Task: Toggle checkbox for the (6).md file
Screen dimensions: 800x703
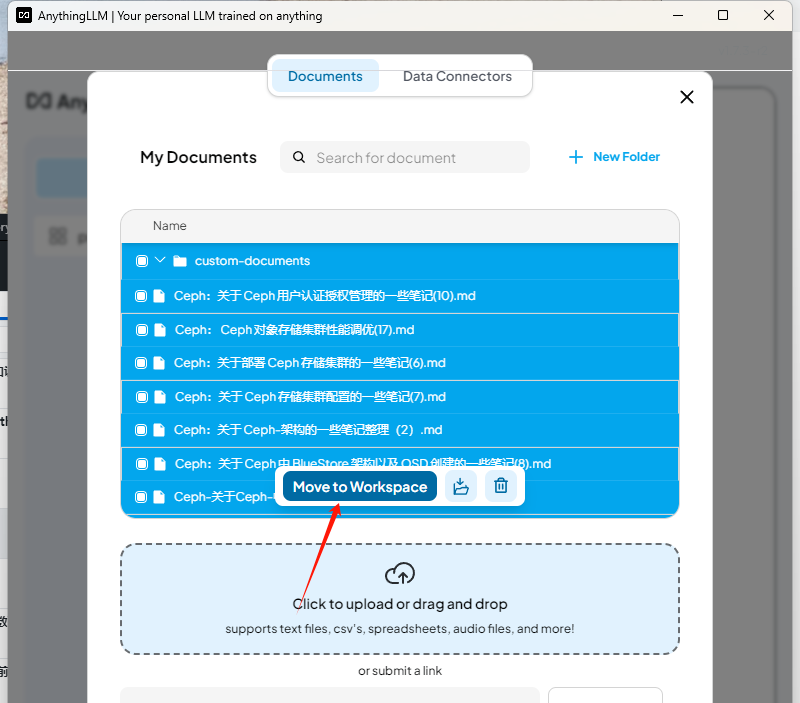Action: pos(141,363)
